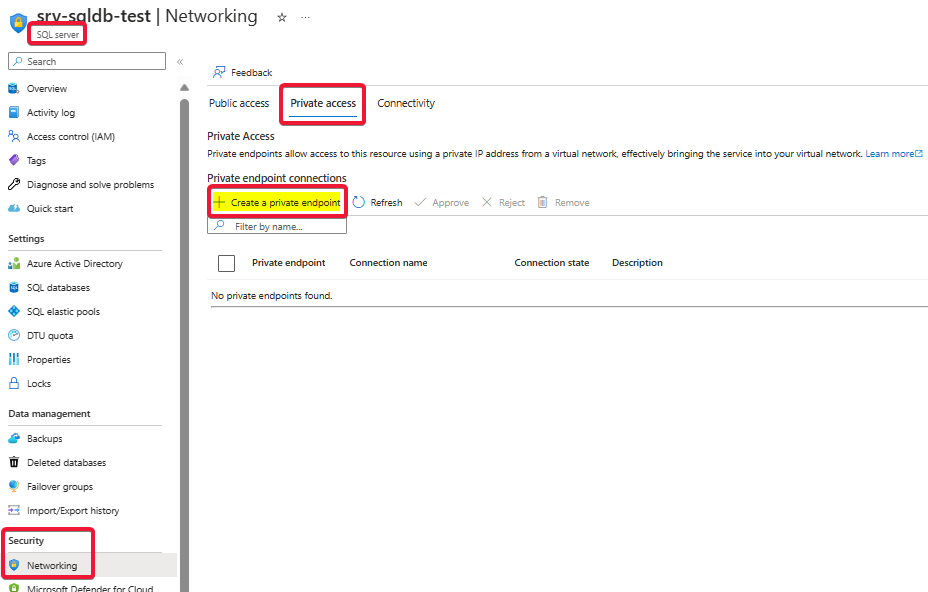The width and height of the screenshot is (928, 592).
Task: Click the Refresh label text
Action: pyautogui.click(x=386, y=202)
